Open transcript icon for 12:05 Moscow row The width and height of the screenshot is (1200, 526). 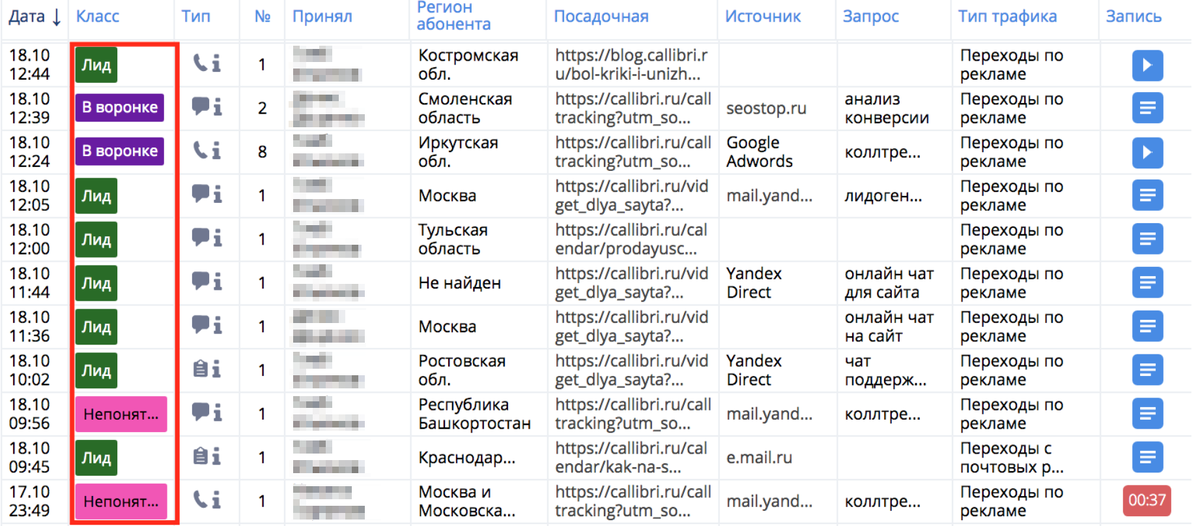tap(1147, 196)
